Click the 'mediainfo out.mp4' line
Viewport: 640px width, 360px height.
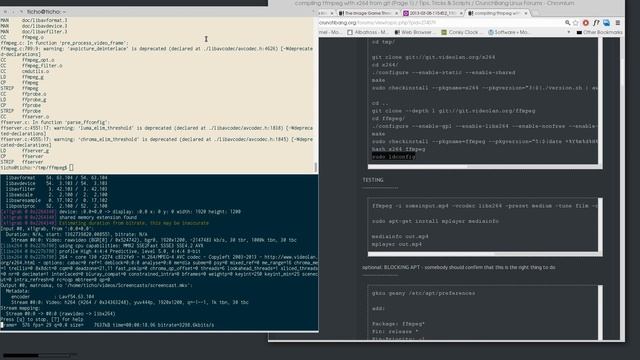(400, 237)
